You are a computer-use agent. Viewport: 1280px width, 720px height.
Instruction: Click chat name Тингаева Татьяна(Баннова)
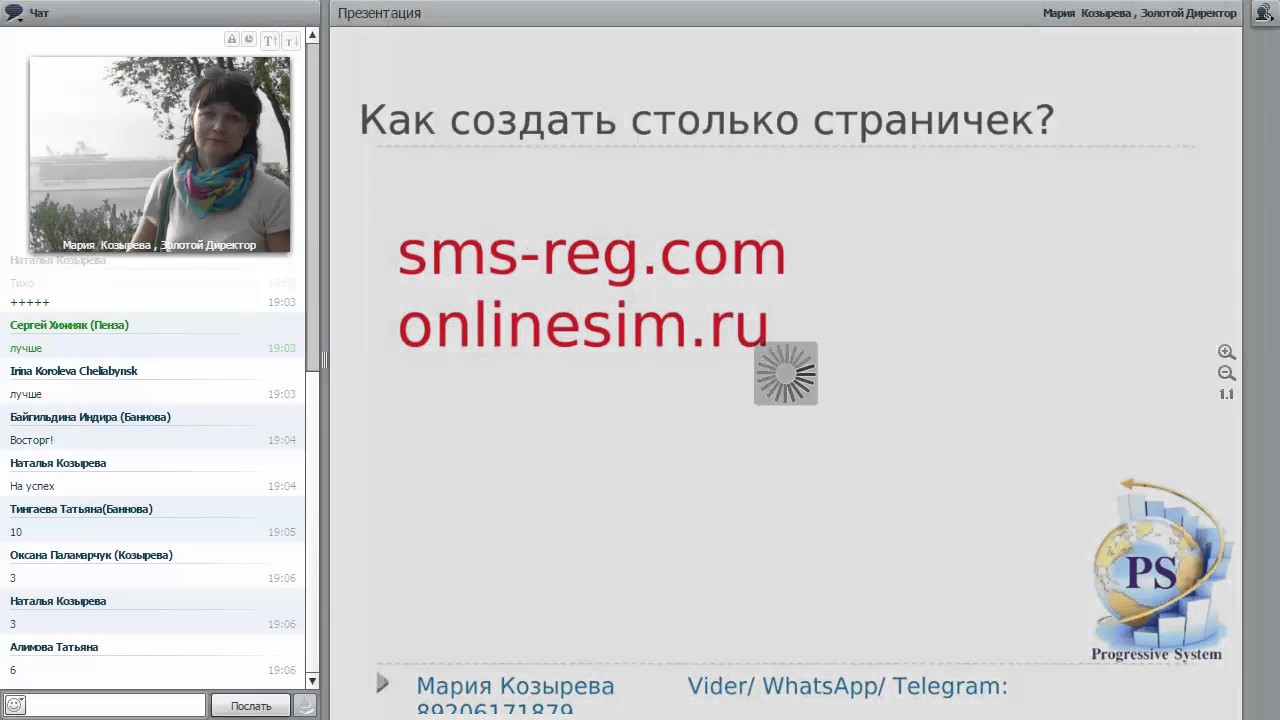[81, 509]
